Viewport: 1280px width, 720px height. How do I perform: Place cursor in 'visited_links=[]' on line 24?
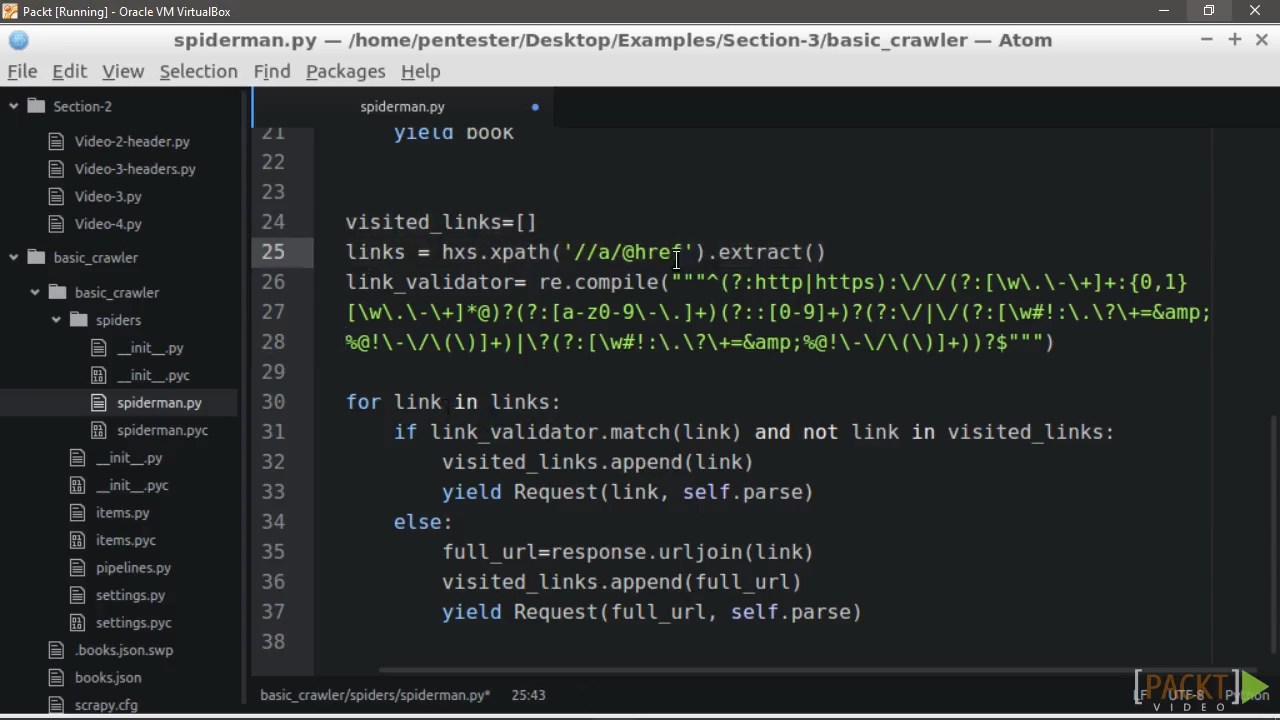click(441, 222)
